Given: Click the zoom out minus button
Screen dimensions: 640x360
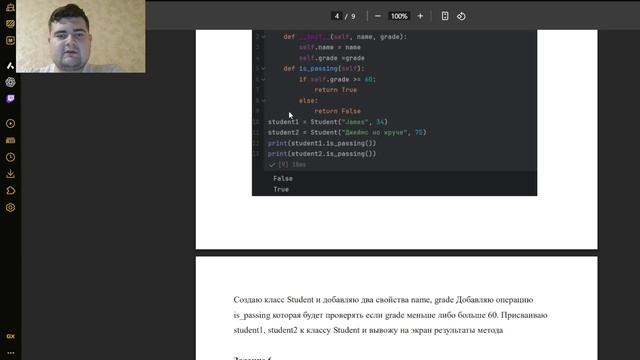Looking at the screenshot, I should pos(378,16).
